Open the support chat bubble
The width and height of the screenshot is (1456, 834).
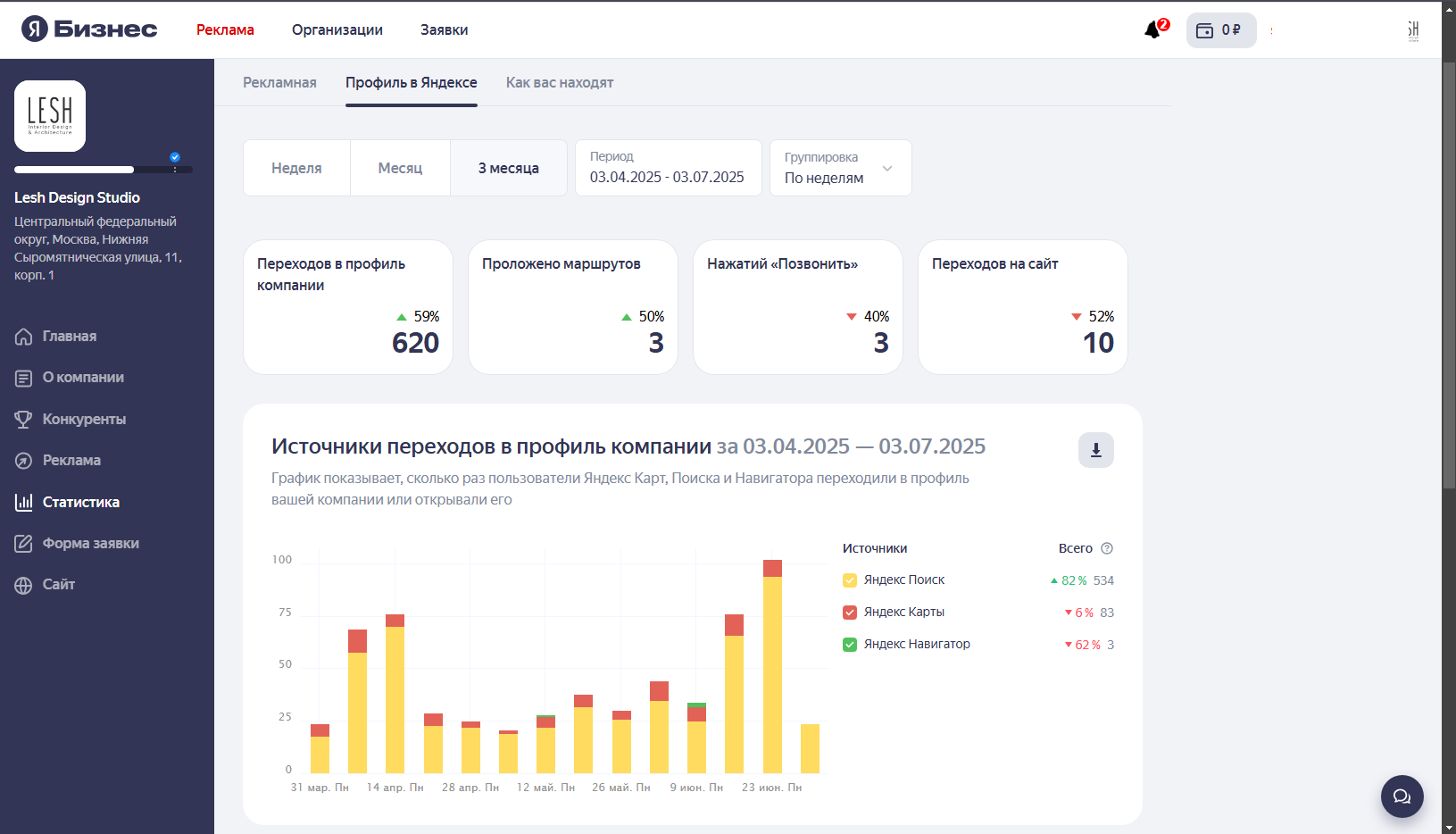tap(1402, 796)
